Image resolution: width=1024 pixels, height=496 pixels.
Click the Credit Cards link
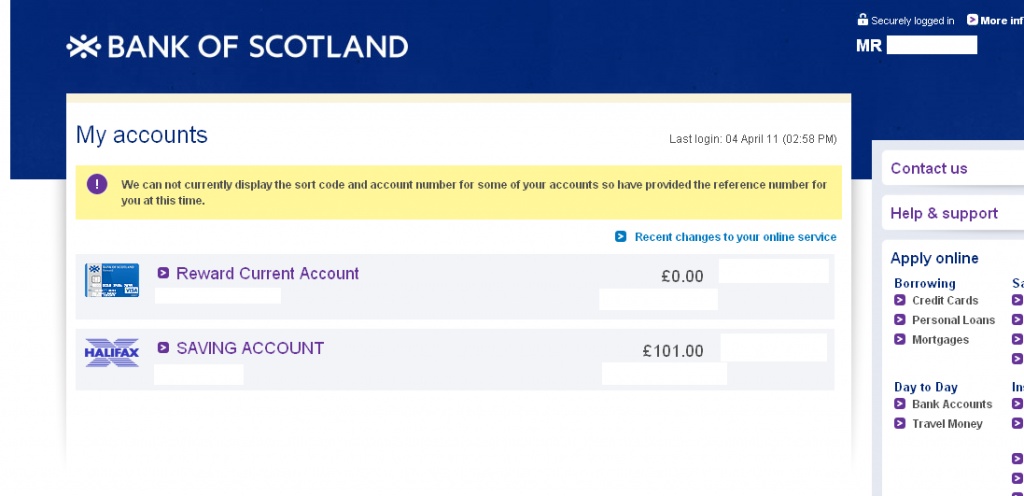click(945, 300)
